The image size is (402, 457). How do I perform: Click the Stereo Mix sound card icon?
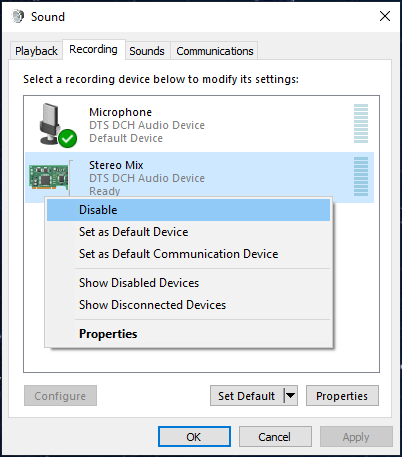49,177
